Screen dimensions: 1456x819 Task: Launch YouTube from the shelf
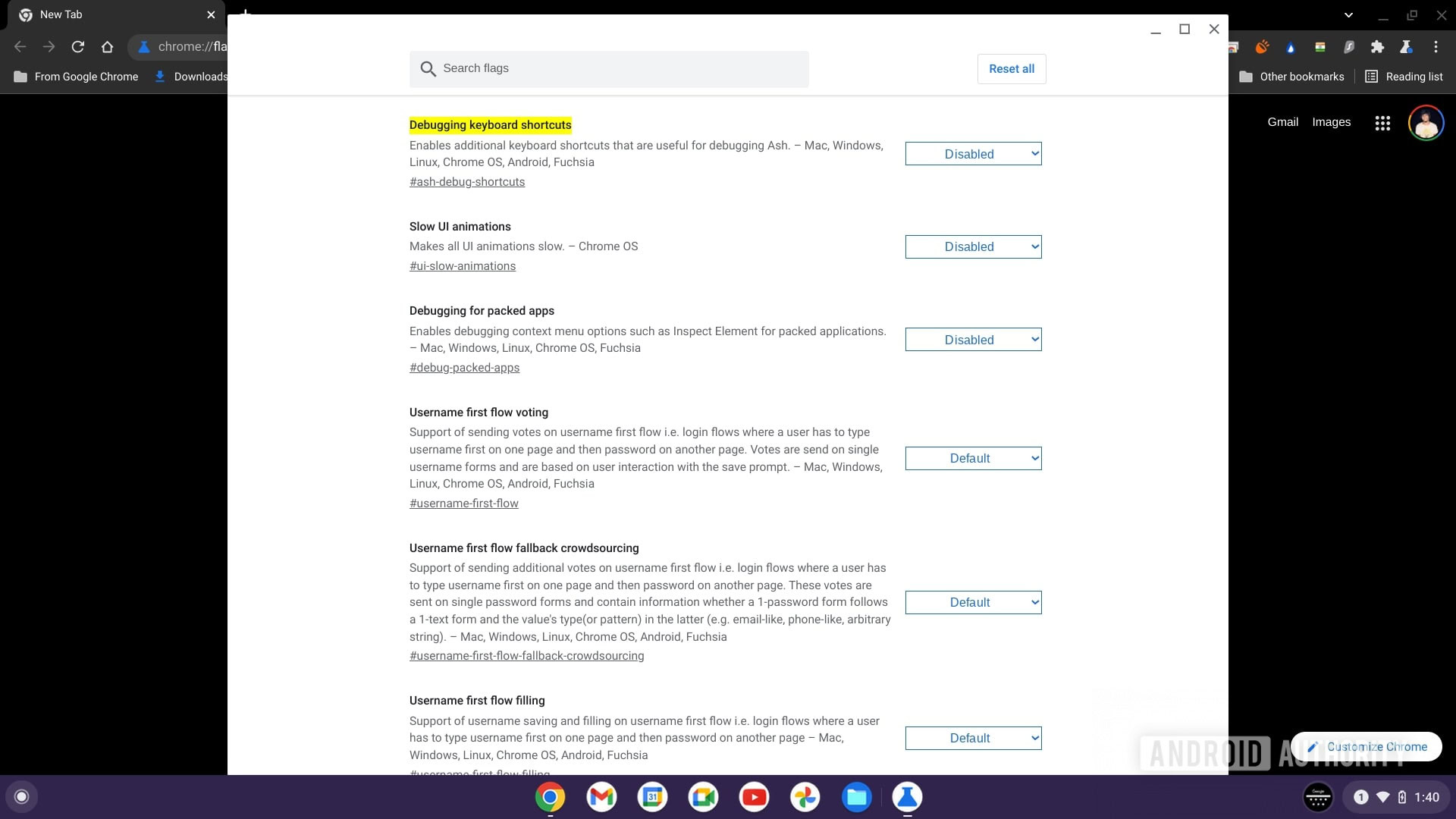(x=754, y=797)
